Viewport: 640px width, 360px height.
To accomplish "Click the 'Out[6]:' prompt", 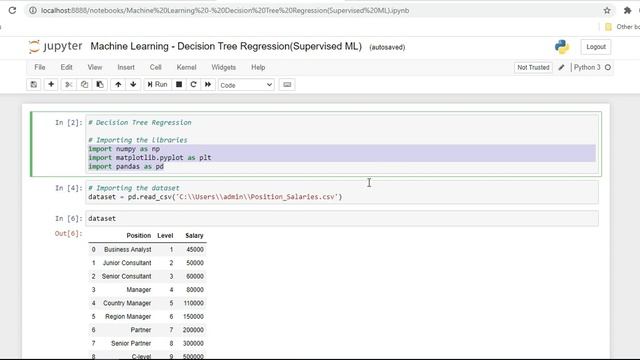I will click(69, 233).
